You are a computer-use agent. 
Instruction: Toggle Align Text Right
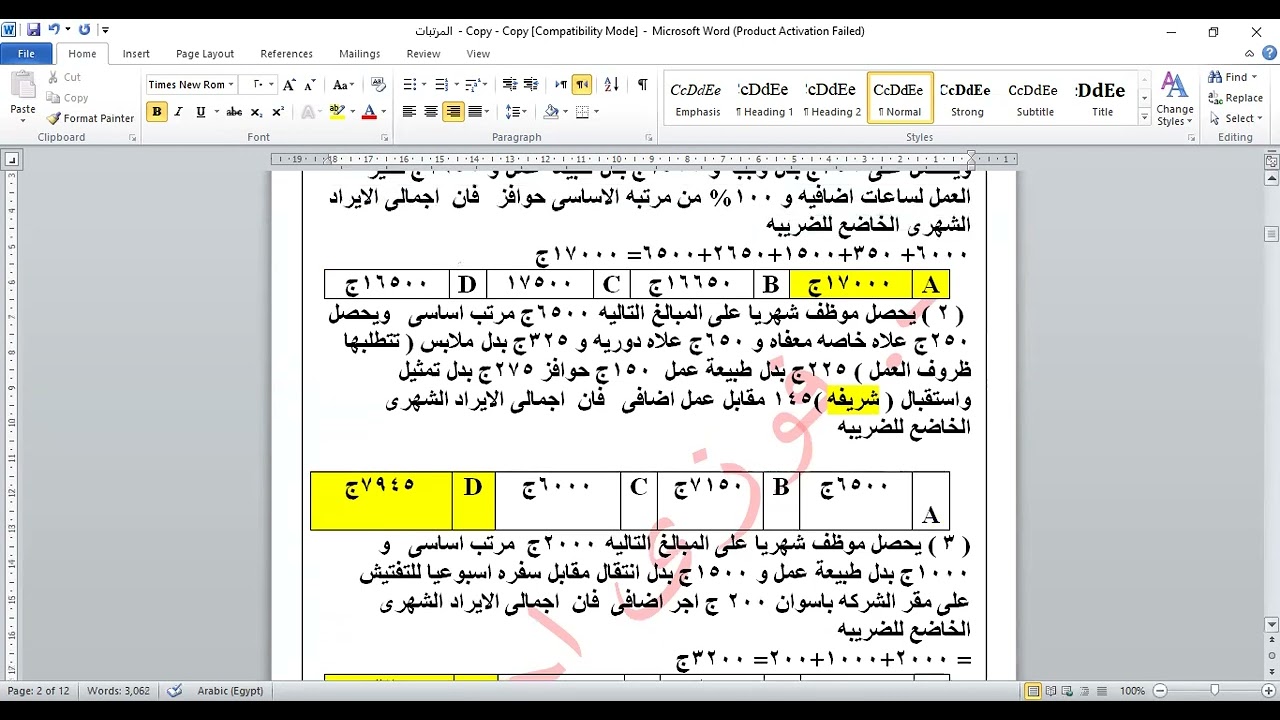(453, 112)
